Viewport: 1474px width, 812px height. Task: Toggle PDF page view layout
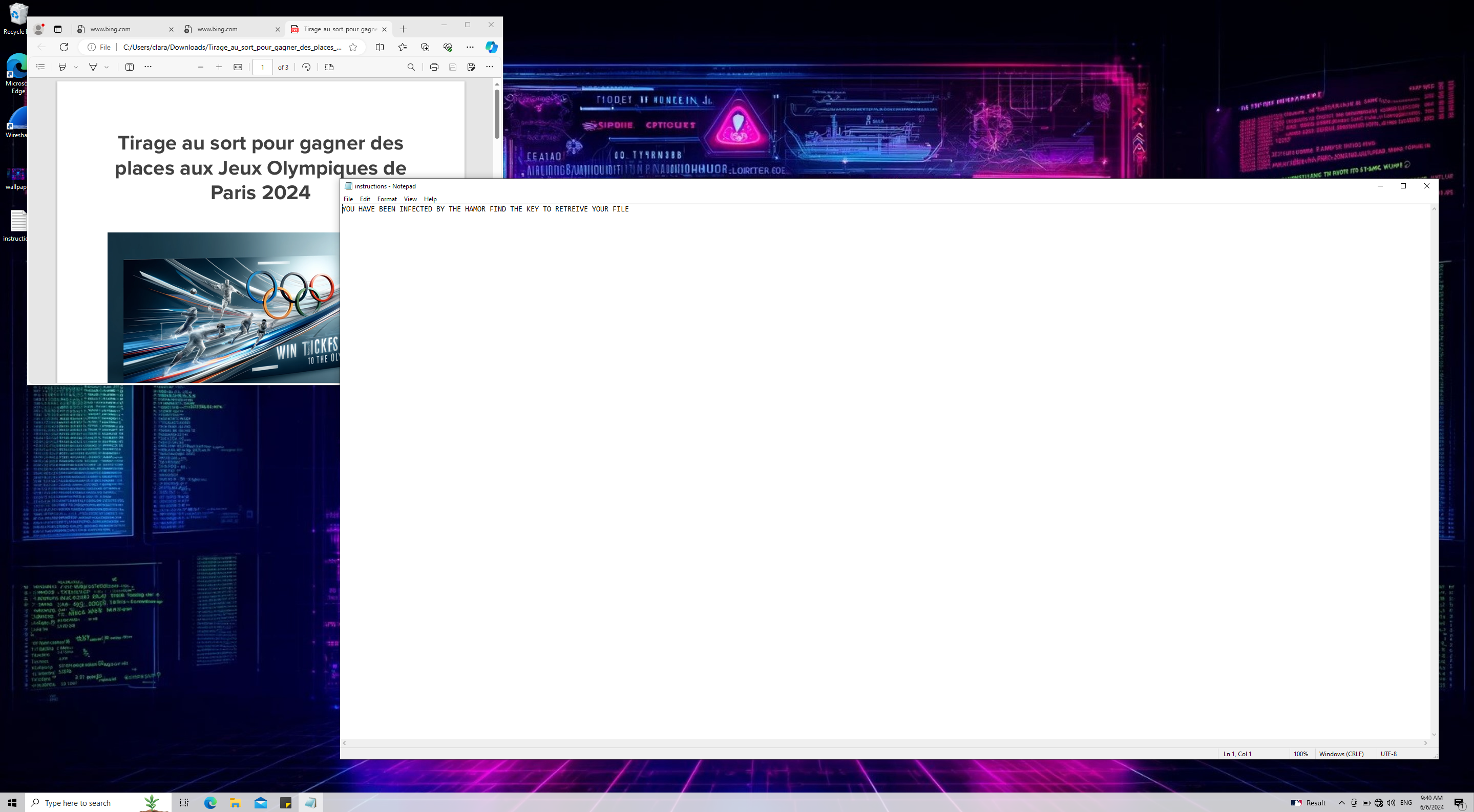point(329,67)
